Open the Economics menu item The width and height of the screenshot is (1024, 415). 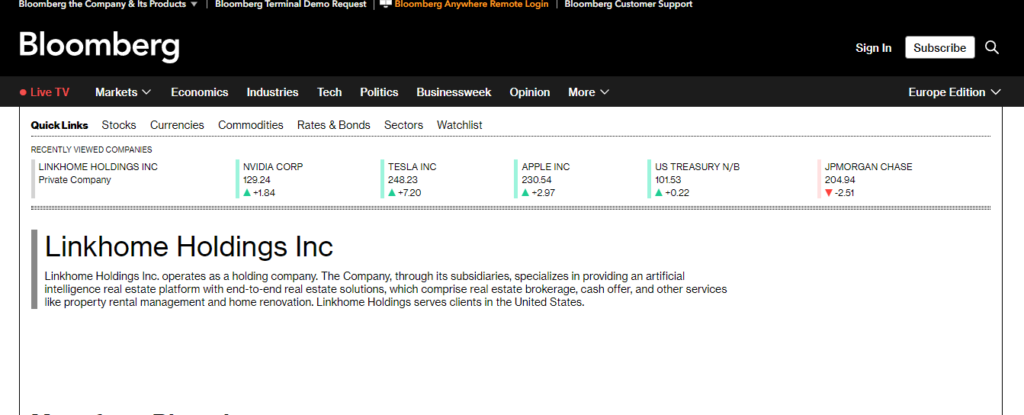pyautogui.click(x=199, y=92)
